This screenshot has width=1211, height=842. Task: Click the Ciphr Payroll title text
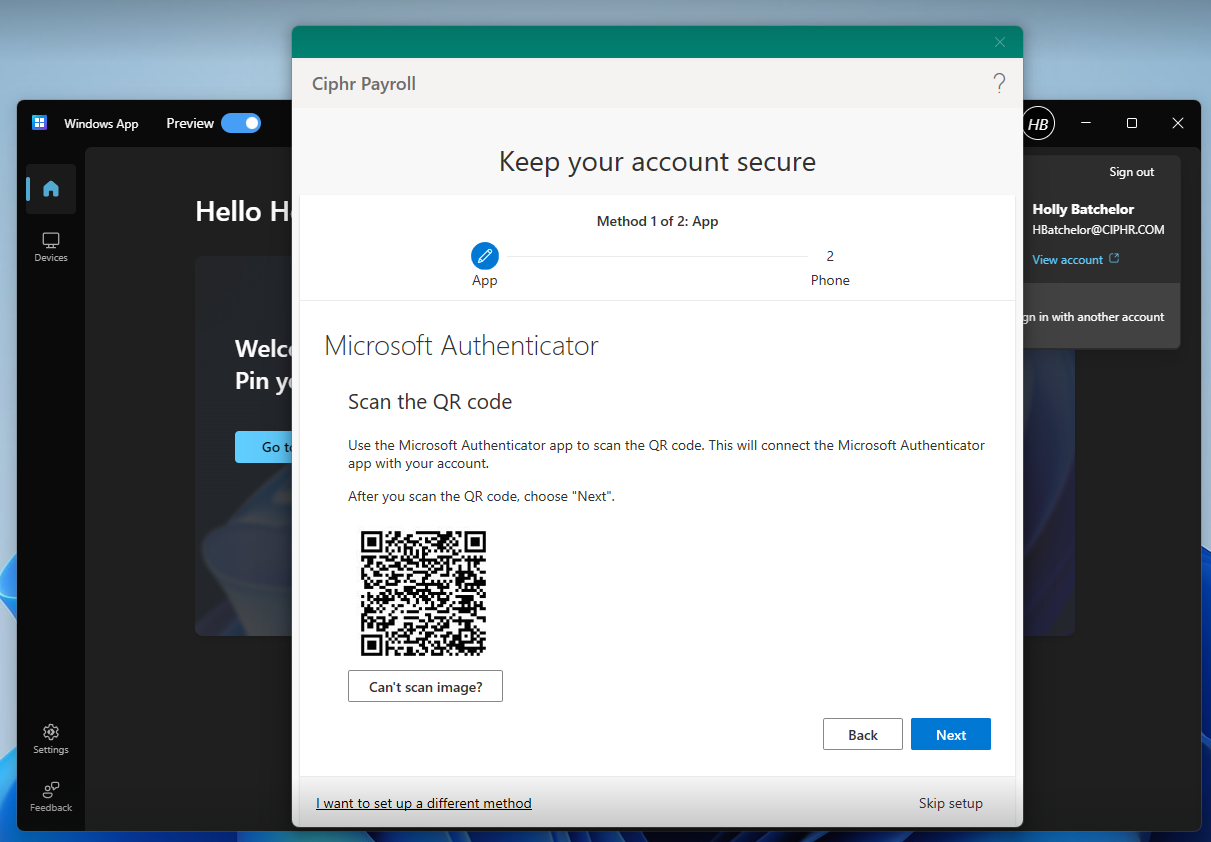point(364,84)
